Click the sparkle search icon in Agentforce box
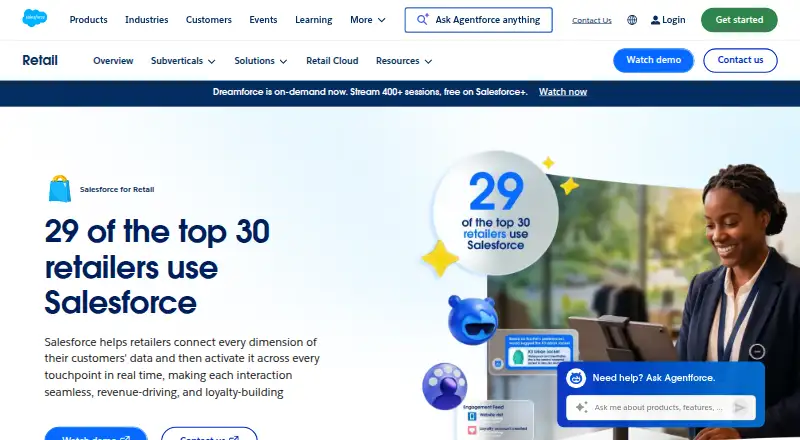This screenshot has height=440, width=800. (422, 19)
